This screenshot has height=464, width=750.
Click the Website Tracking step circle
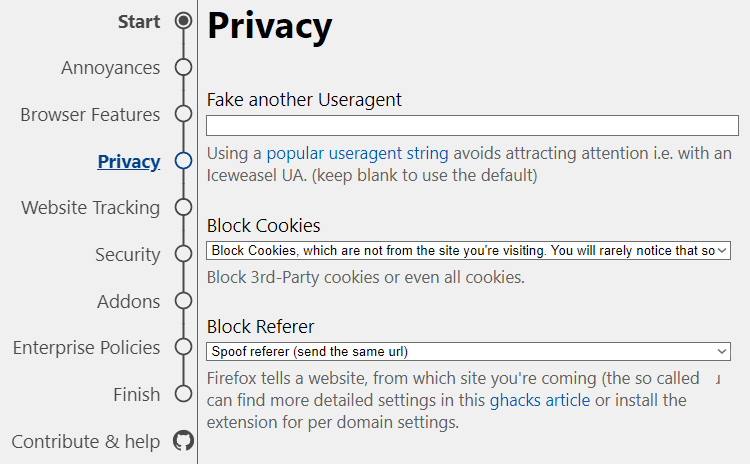point(183,207)
